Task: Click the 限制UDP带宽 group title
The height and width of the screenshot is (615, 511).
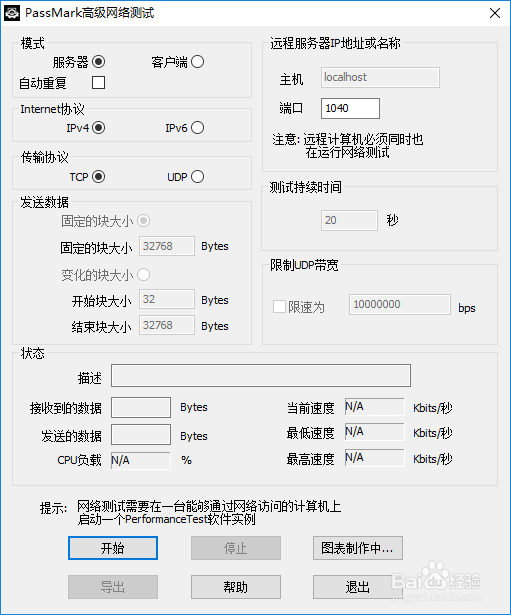Action: pos(304,265)
